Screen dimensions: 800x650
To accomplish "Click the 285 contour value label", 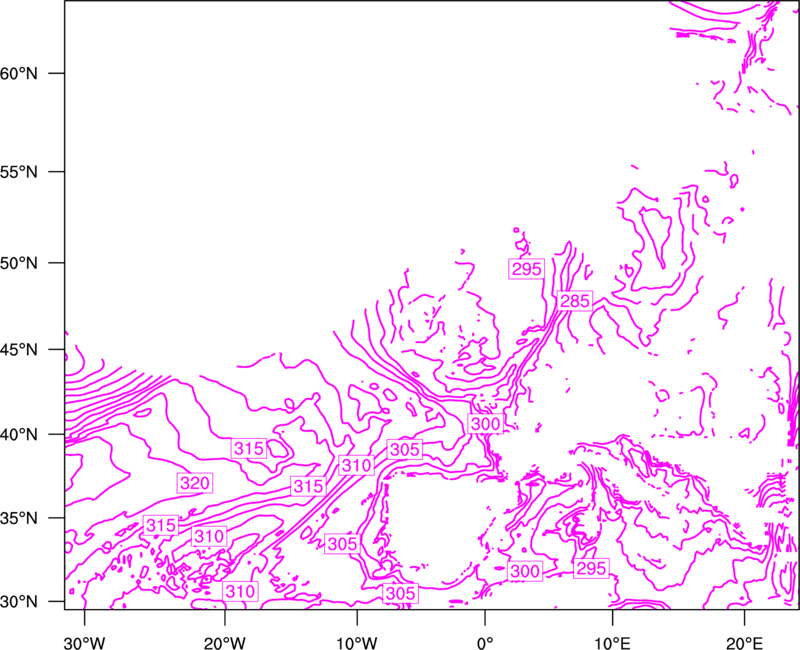I will [x=575, y=301].
